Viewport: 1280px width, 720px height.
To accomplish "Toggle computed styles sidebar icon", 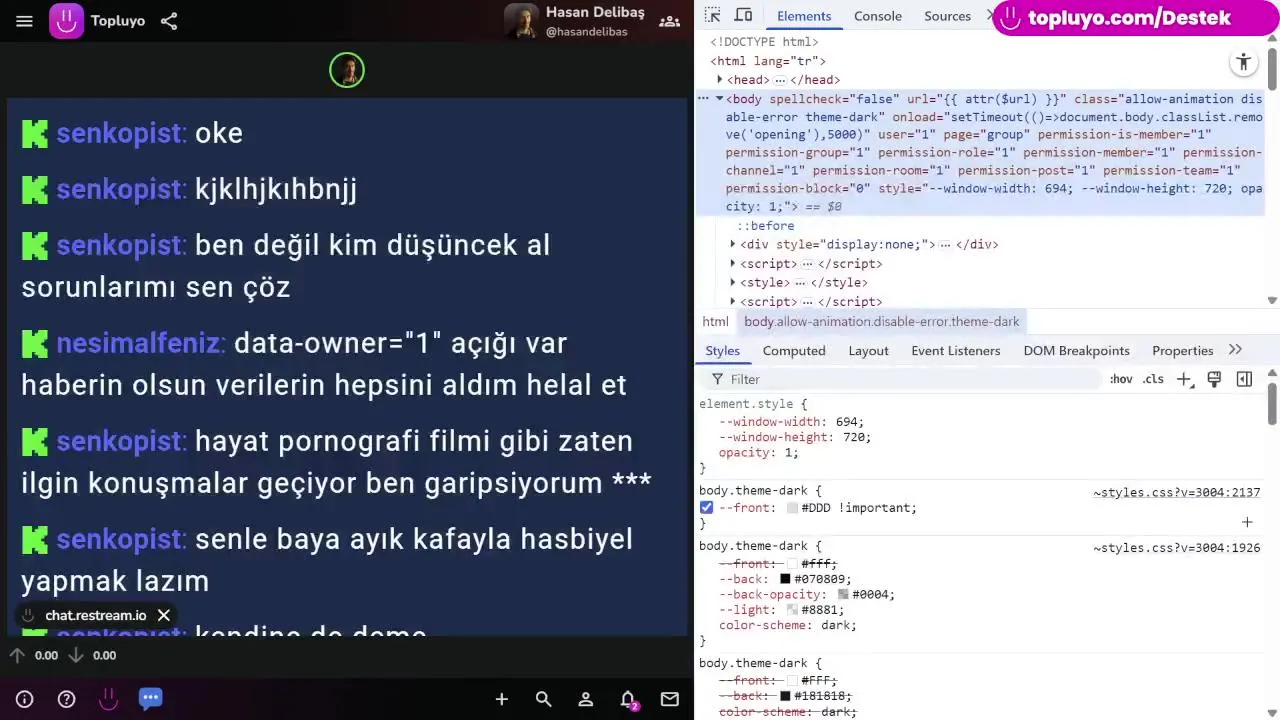I will 1244,379.
